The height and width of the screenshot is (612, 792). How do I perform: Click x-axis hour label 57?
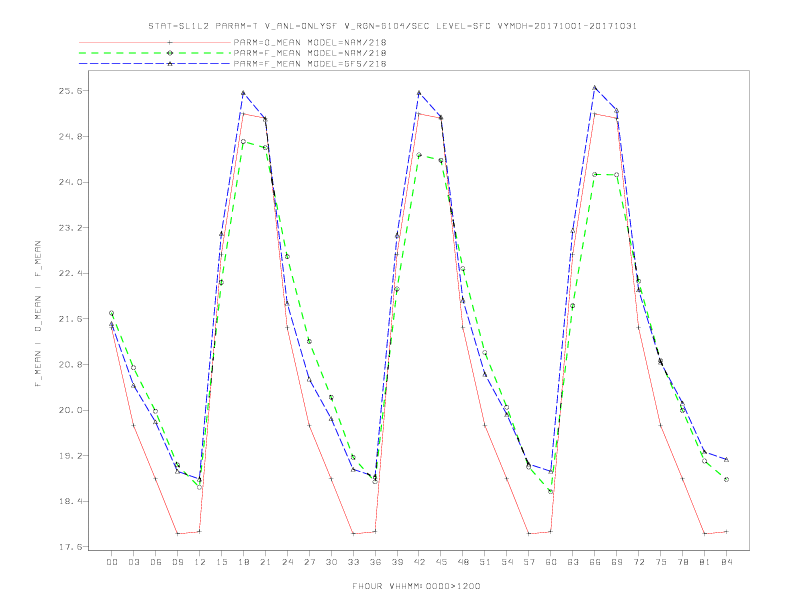point(529,562)
